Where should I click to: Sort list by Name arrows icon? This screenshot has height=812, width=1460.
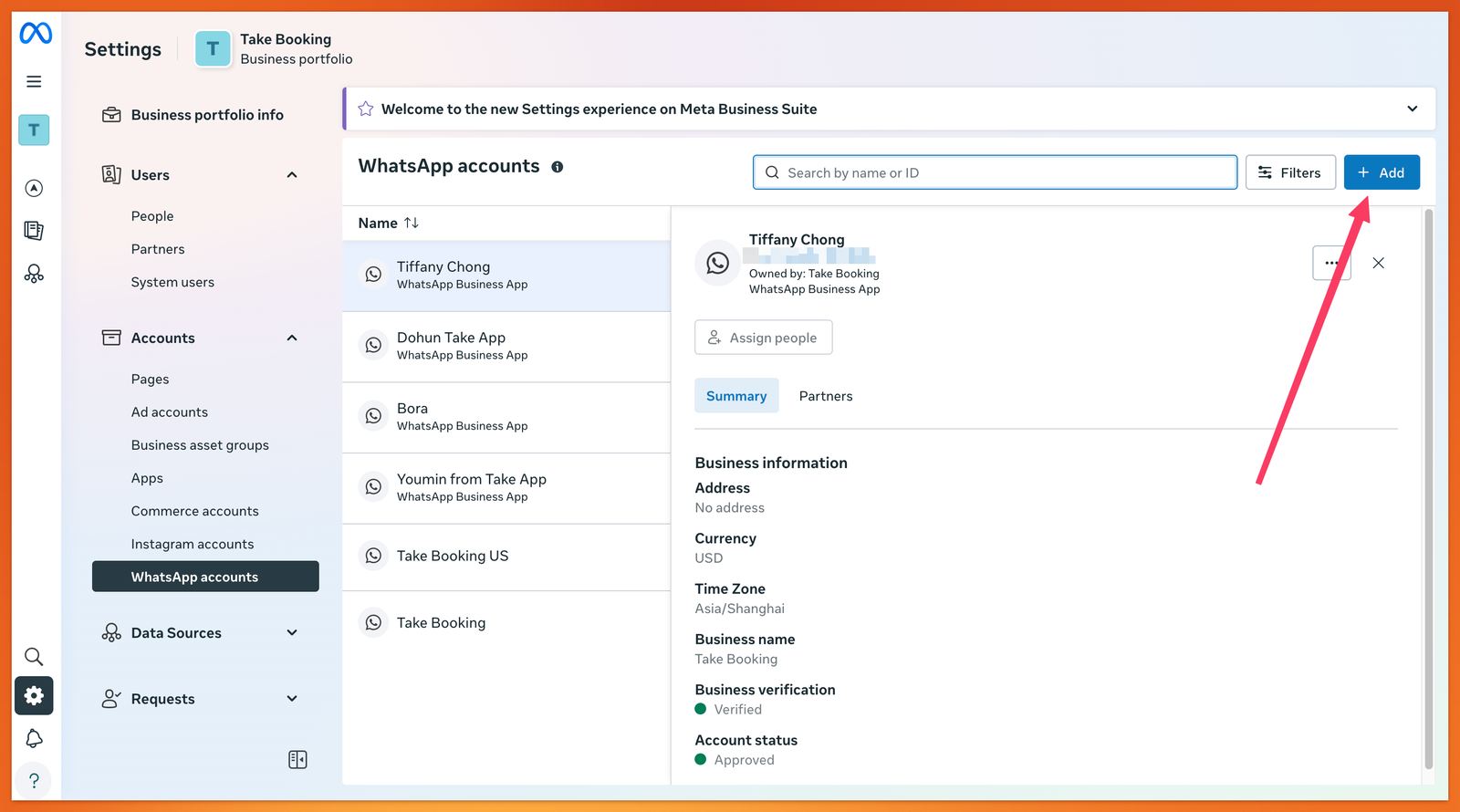tap(412, 223)
